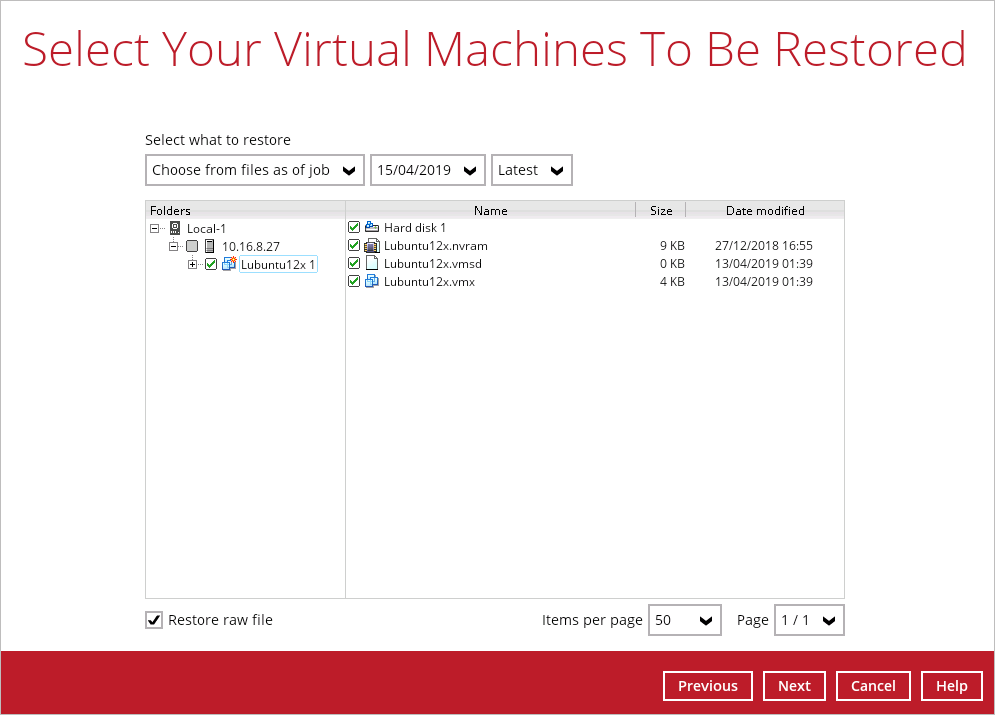Toggle the 10.16.8.27 host checkbox

(192, 246)
